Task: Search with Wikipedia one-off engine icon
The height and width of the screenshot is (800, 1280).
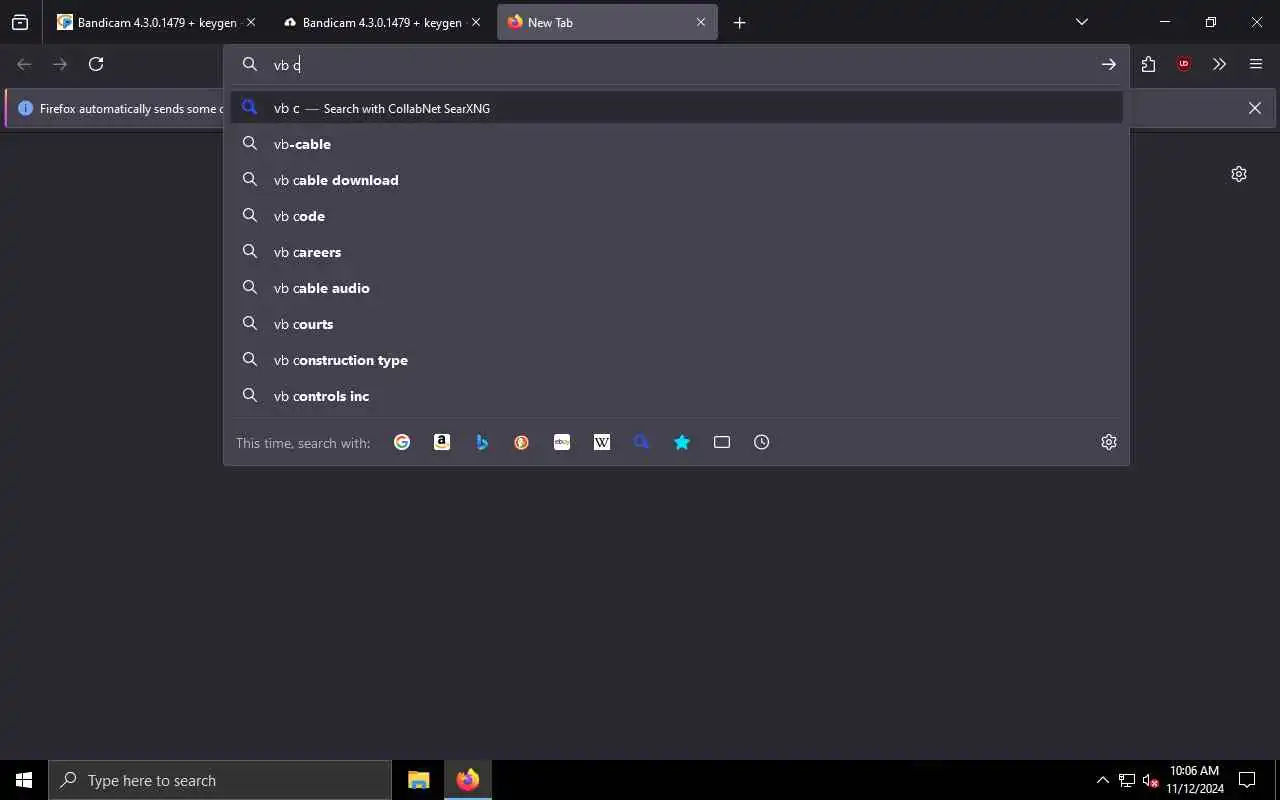Action: click(x=602, y=442)
